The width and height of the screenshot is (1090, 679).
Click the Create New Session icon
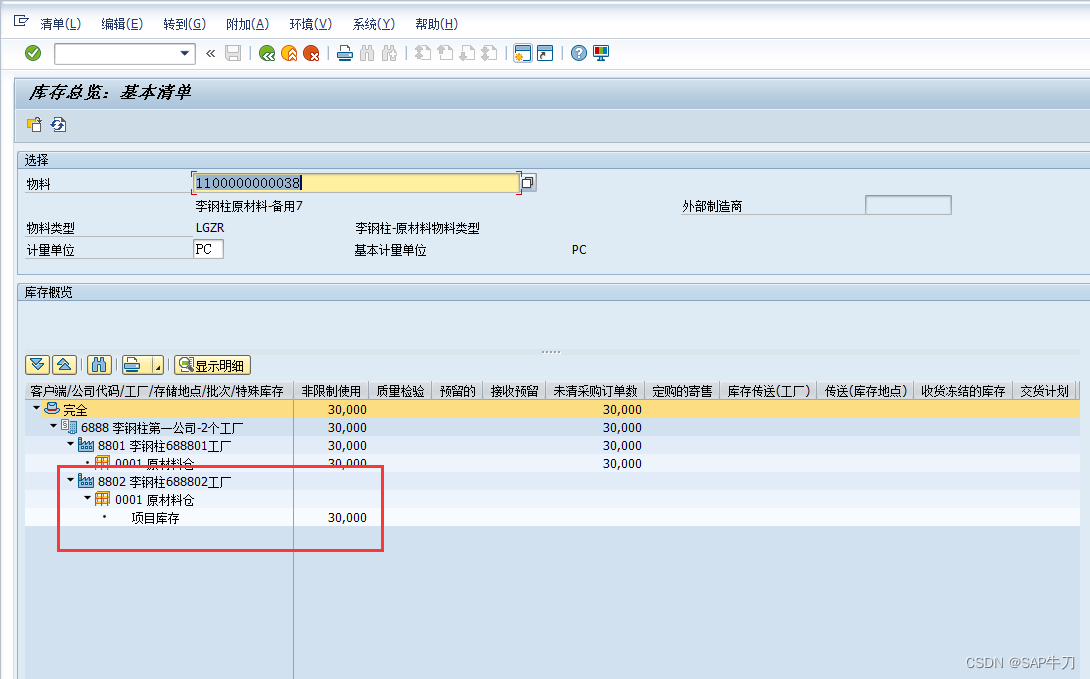coord(523,53)
